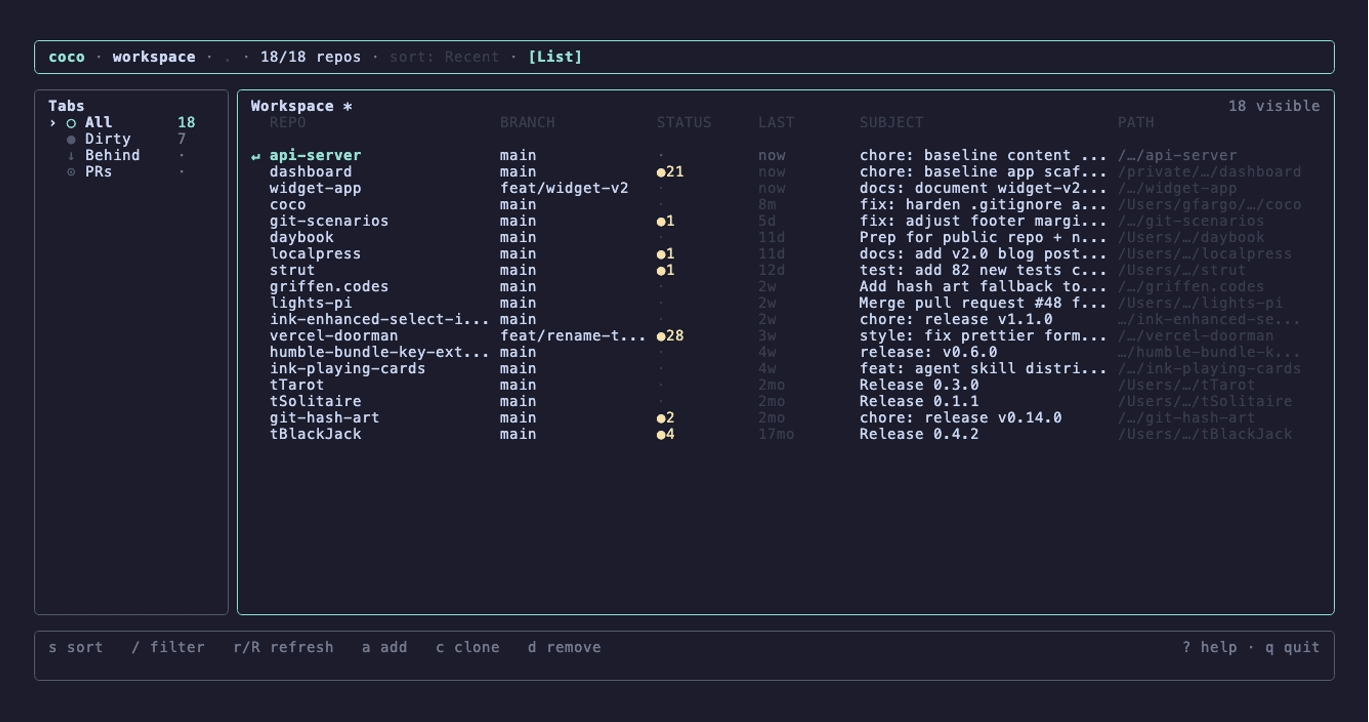This screenshot has height=722, width=1369.
Task: Click the r/R refresh shortcut
Action: (x=283, y=647)
